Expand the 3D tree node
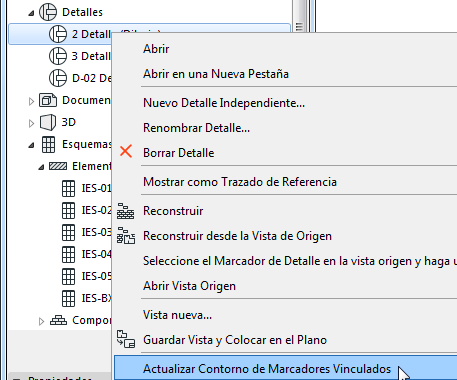The height and width of the screenshot is (380, 457). tap(31, 123)
